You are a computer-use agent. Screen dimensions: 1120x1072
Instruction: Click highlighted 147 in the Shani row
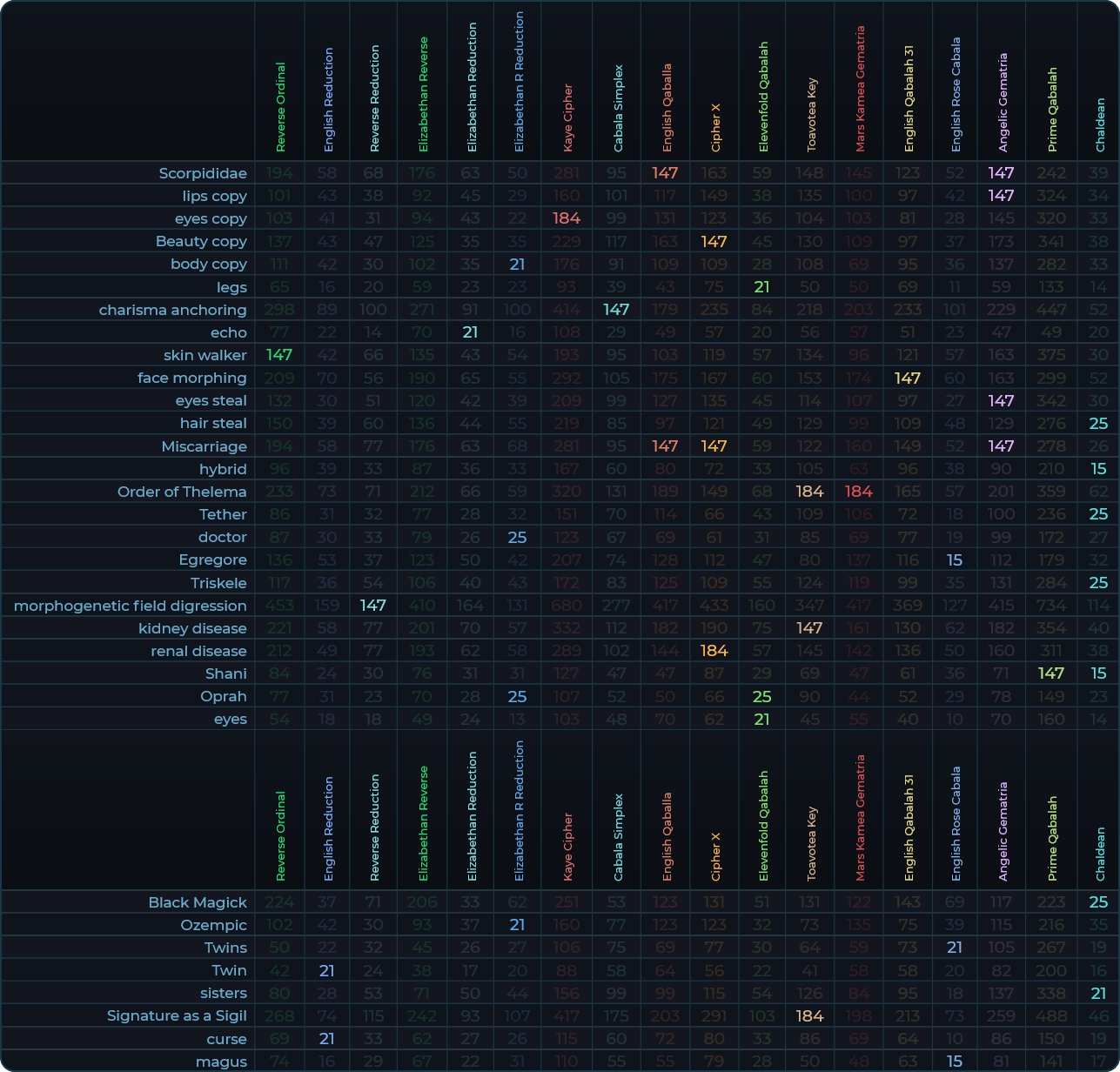click(1051, 673)
